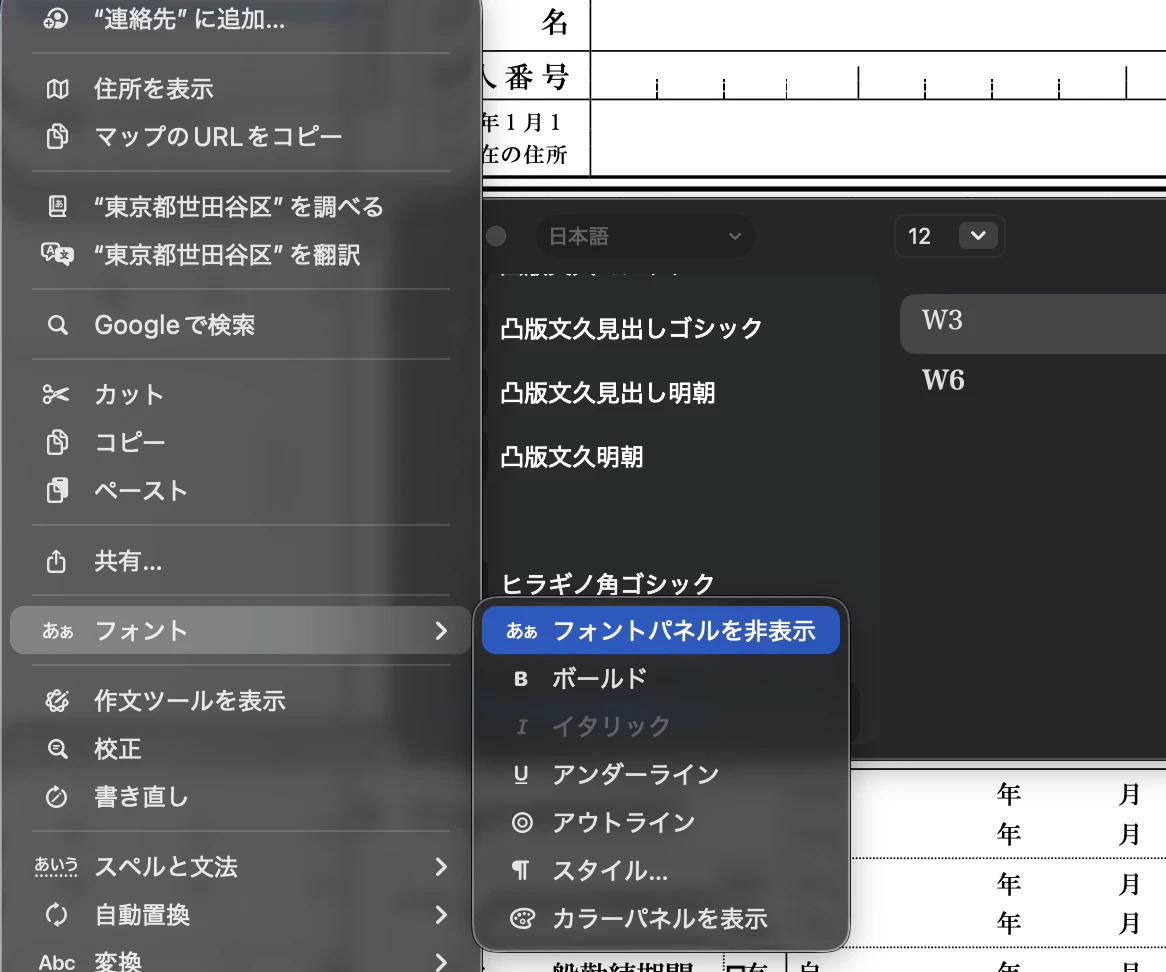Image resolution: width=1166 pixels, height=972 pixels.
Task: Hide the font panel via フォントパネルを非表示
Action: (x=660, y=631)
